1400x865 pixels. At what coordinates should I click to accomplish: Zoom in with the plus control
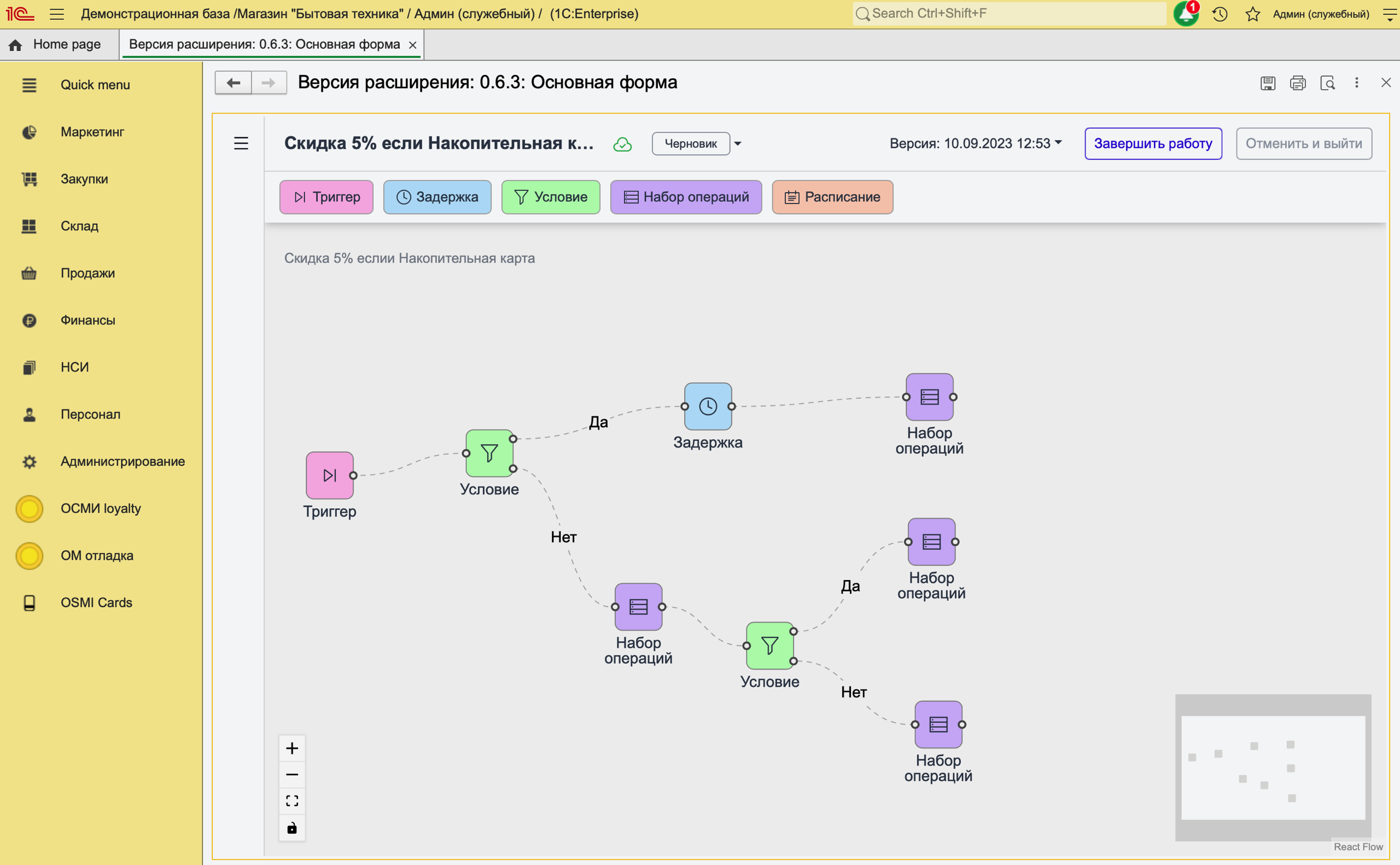point(292,748)
